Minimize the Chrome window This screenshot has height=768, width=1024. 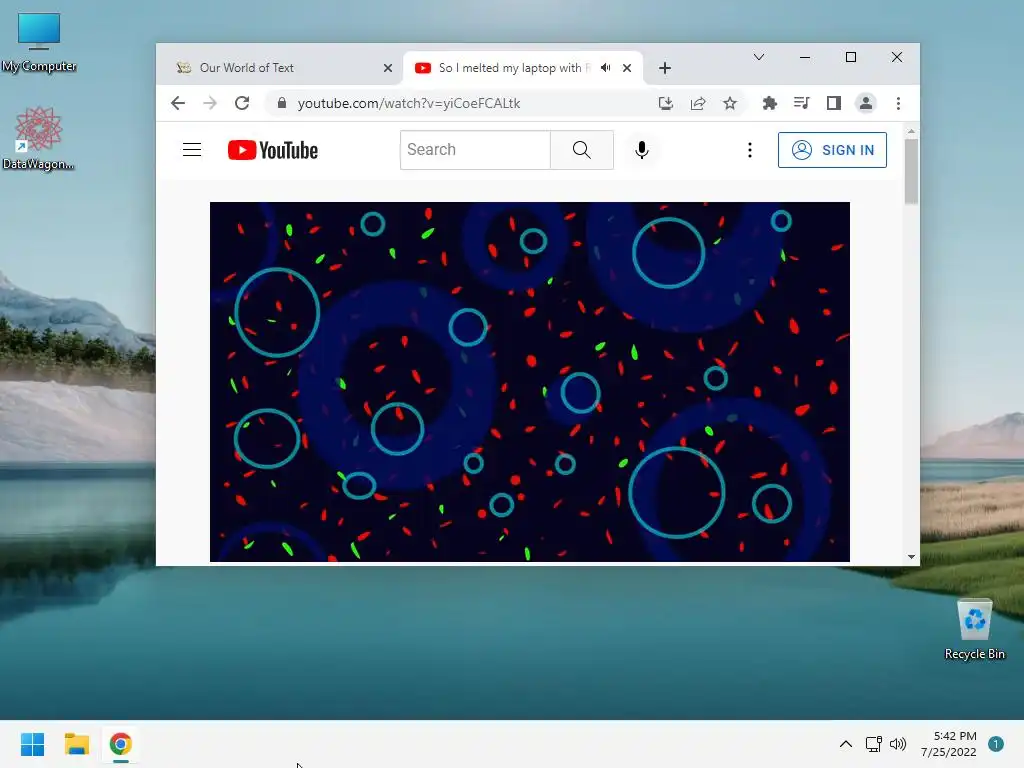805,57
